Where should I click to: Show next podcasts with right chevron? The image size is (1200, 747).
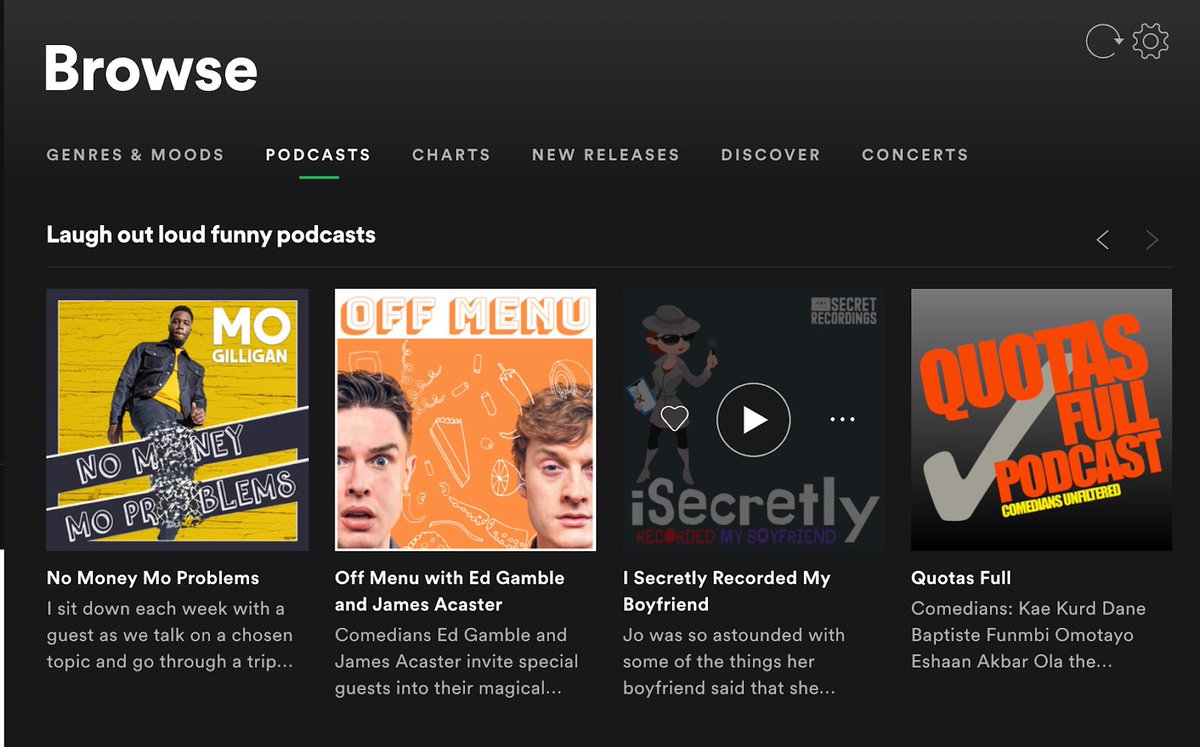pyautogui.click(x=1152, y=240)
